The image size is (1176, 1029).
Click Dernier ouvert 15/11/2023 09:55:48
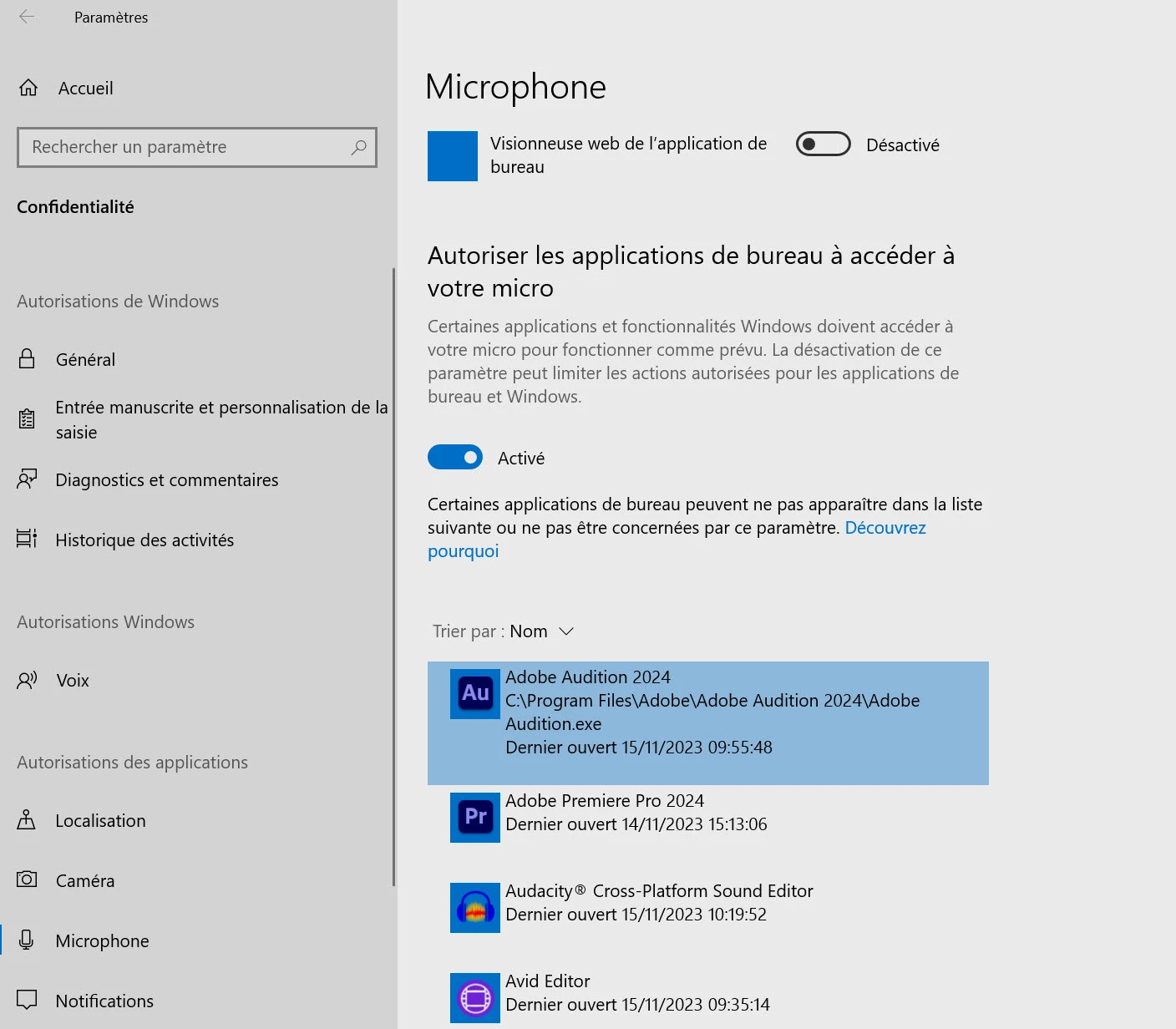tap(639, 747)
